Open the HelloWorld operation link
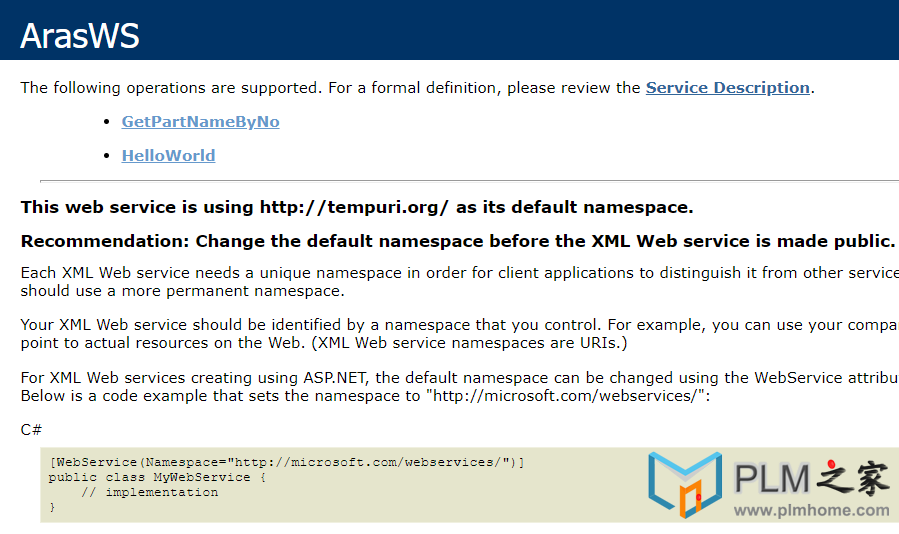The image size is (899, 534). 169,155
